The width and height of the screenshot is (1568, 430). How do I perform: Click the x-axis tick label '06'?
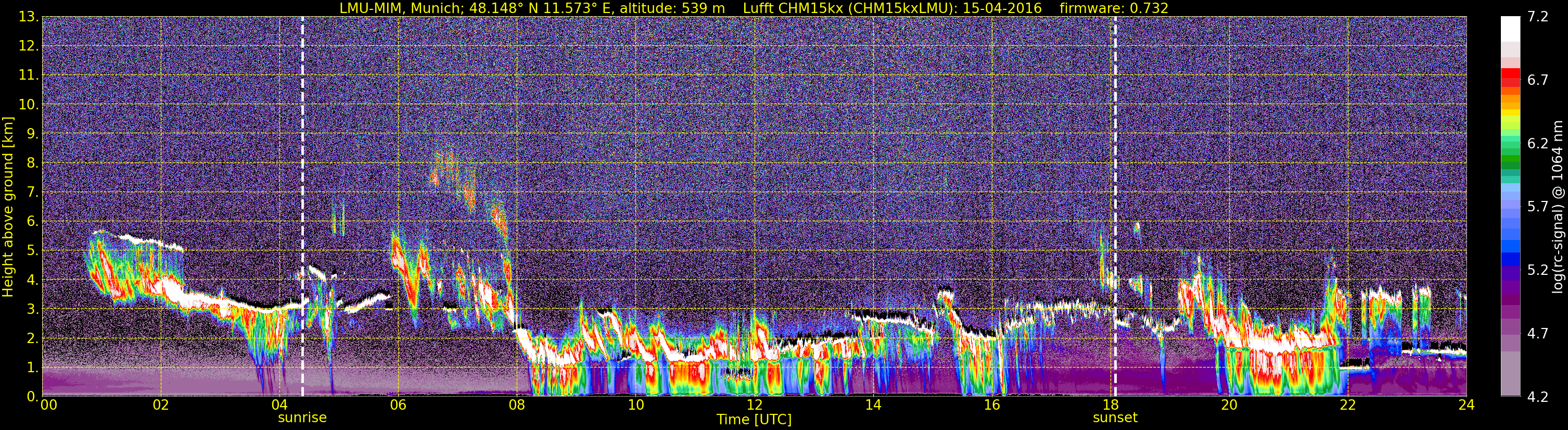tap(398, 405)
